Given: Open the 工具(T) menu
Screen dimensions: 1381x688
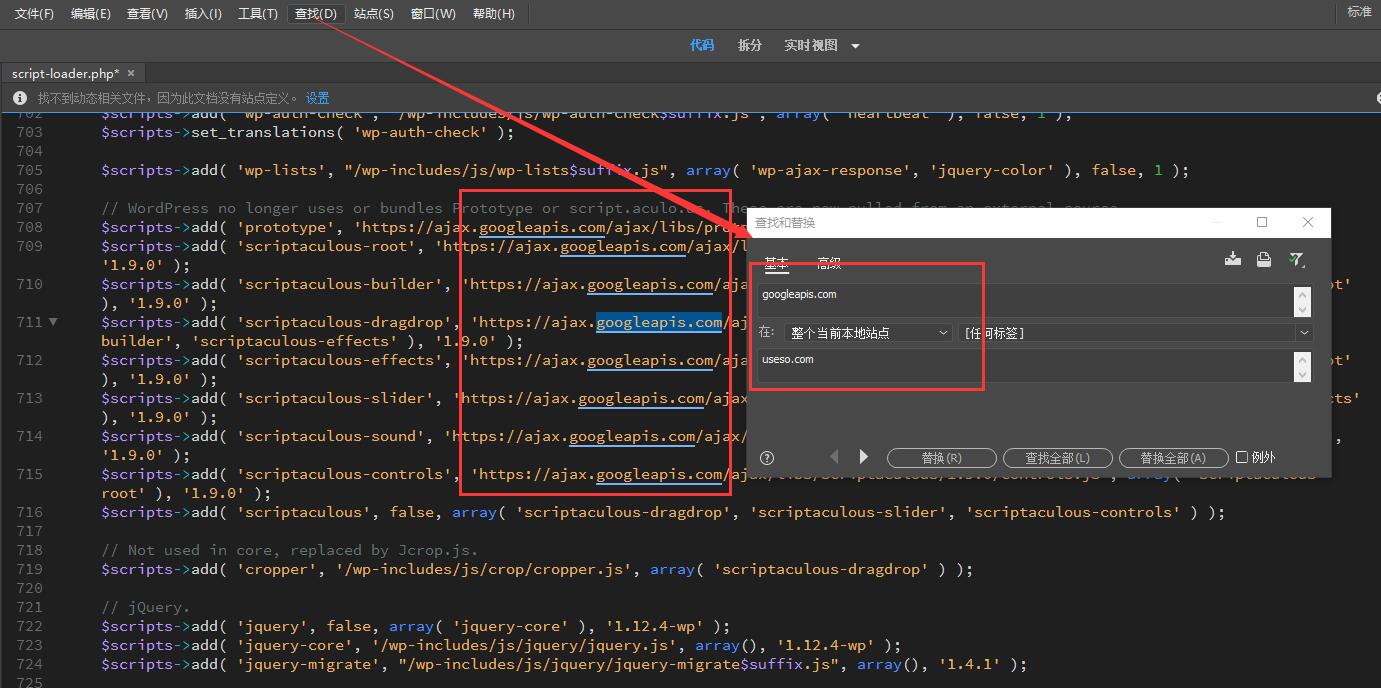Looking at the screenshot, I should 258,13.
